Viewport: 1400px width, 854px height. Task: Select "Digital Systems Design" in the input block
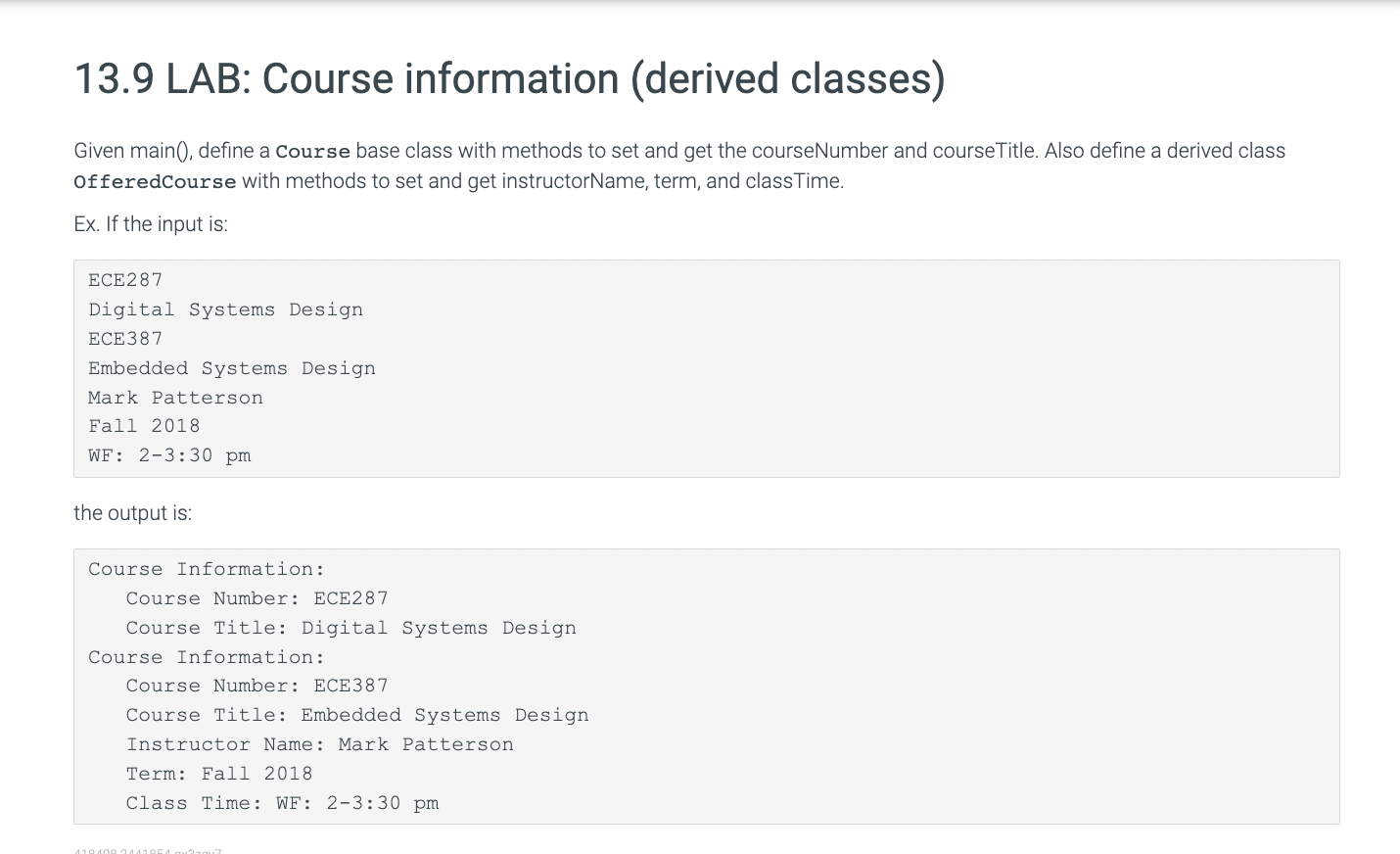(225, 309)
